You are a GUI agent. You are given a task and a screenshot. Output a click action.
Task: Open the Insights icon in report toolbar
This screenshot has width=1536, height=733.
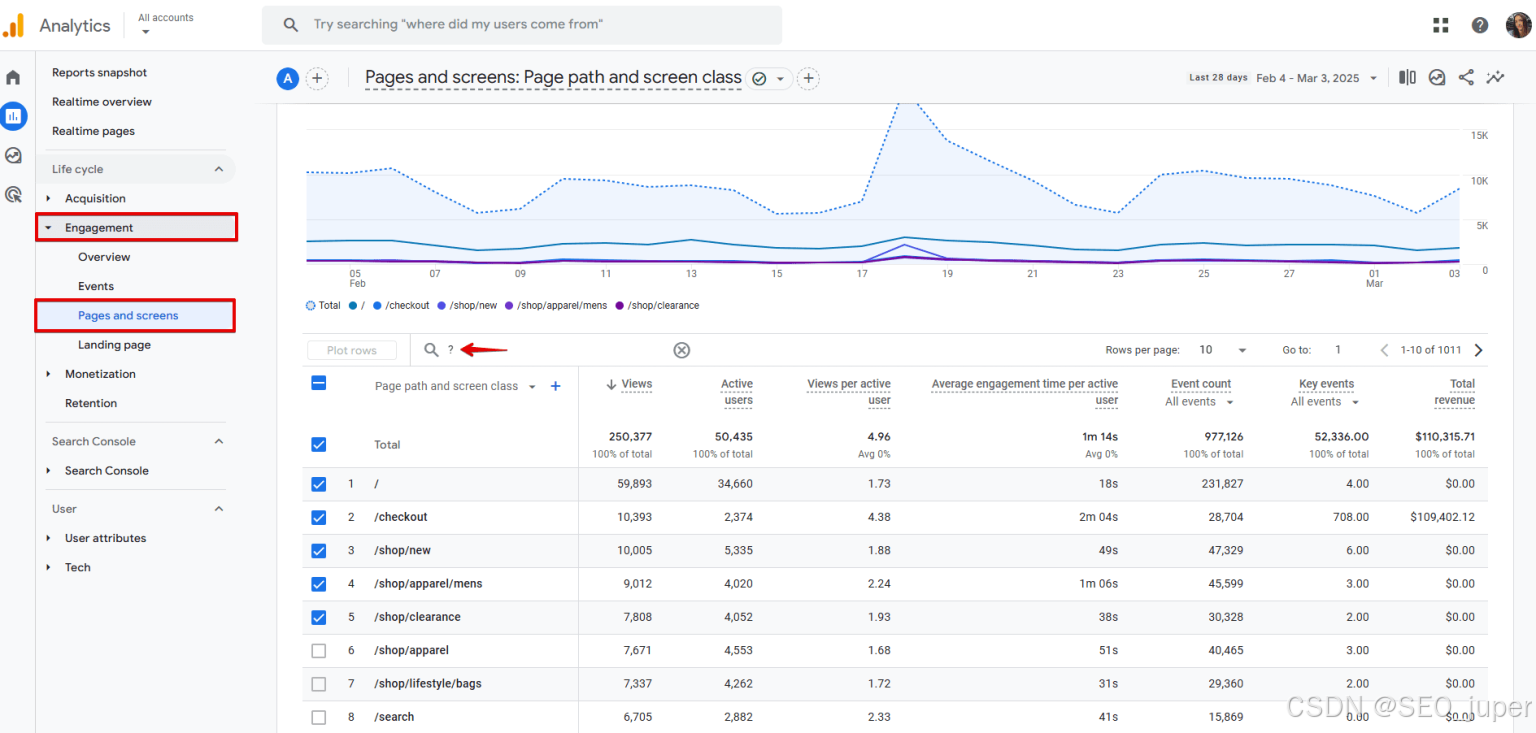click(1437, 77)
